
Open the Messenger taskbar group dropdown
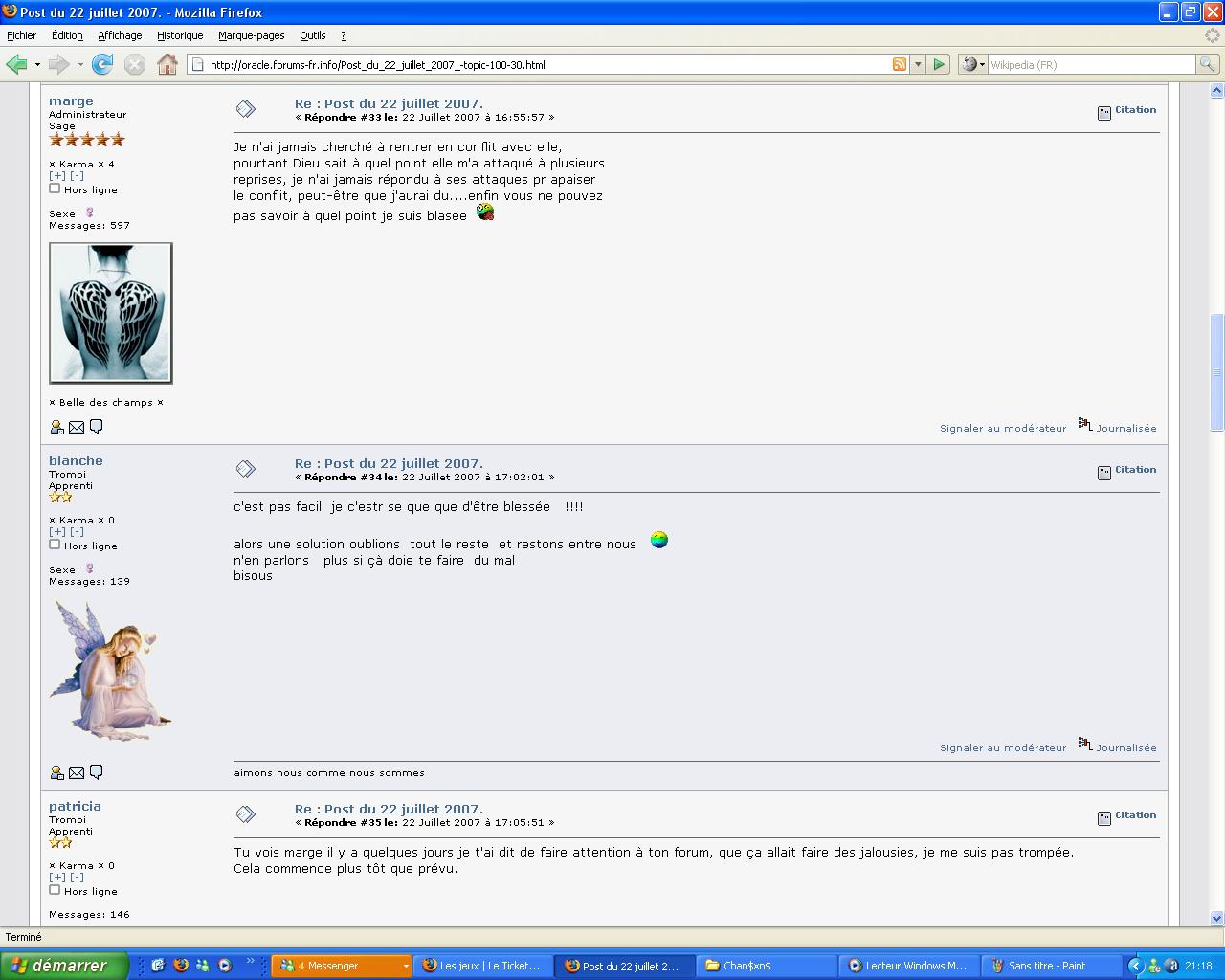click(x=406, y=967)
